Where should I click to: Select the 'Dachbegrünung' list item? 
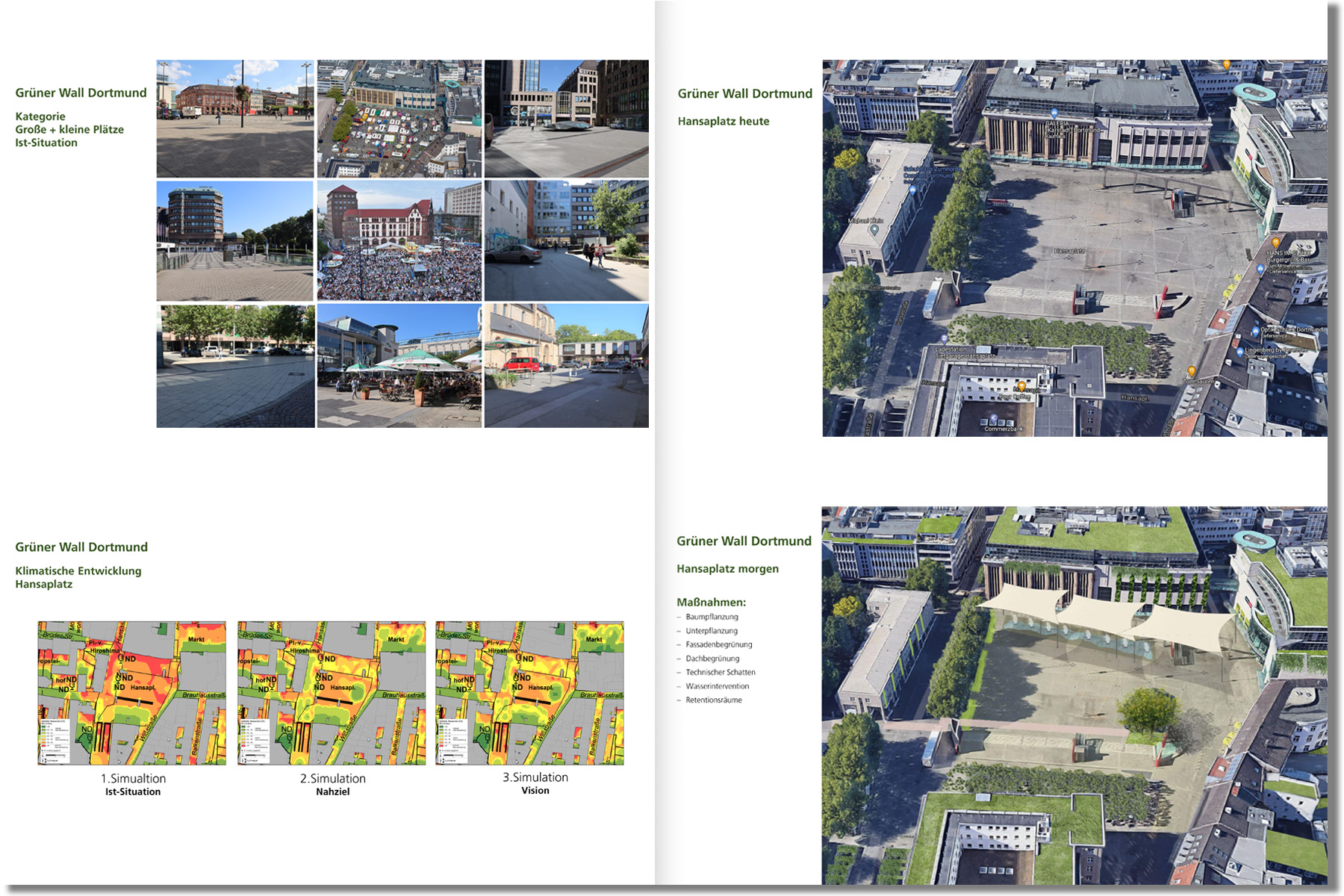point(712,659)
